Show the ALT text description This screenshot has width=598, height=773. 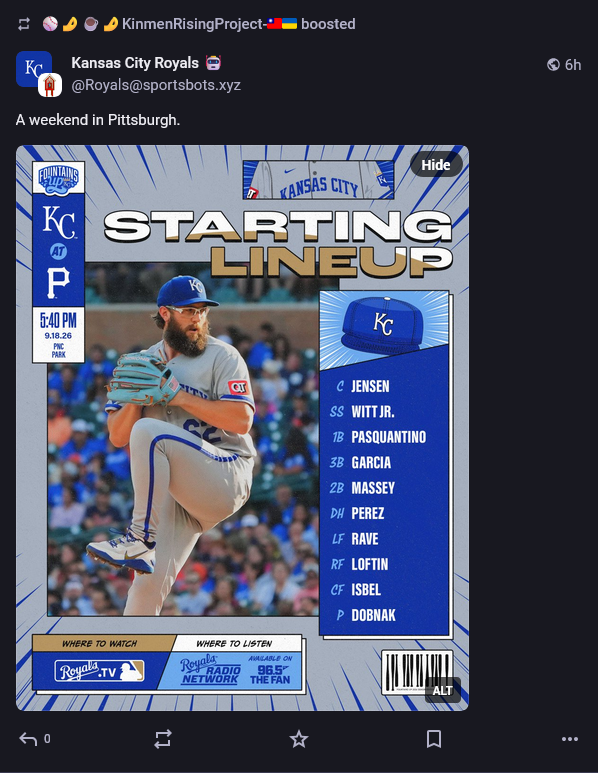point(443,690)
